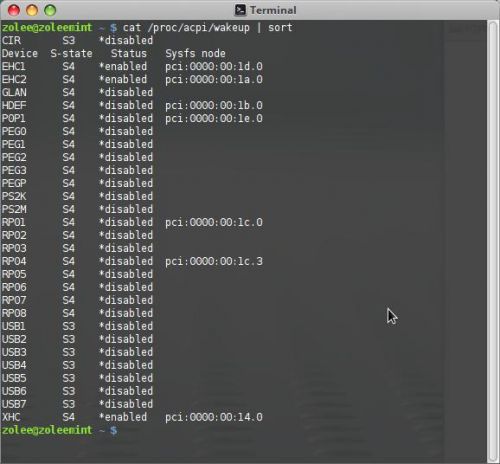Click '*enabled' status in the XHC row
This screenshot has height=464, width=500.
pos(123,417)
